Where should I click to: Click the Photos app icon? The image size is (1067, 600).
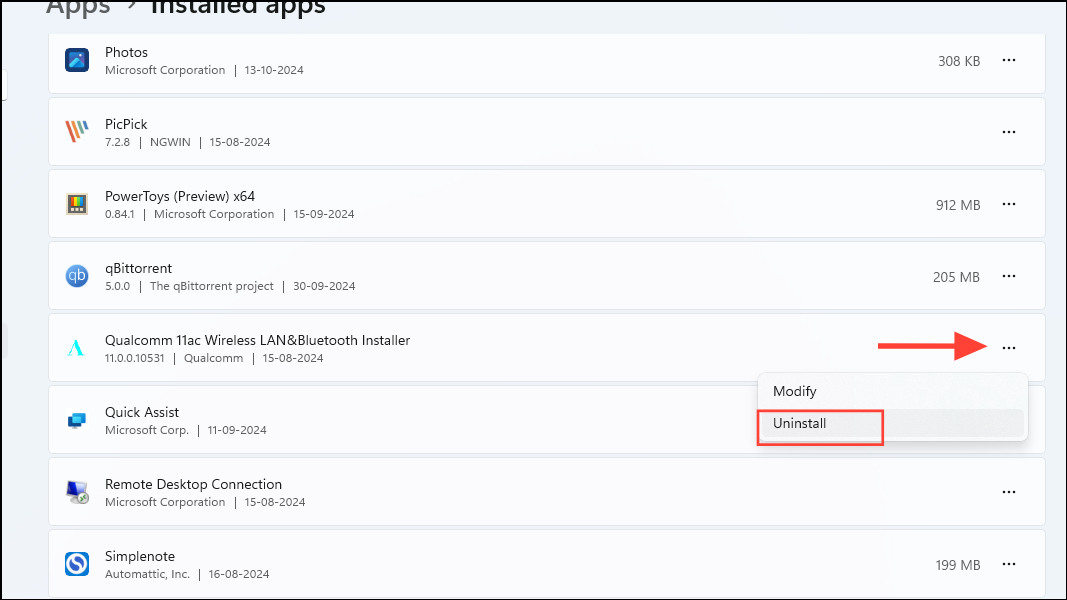tap(77, 61)
